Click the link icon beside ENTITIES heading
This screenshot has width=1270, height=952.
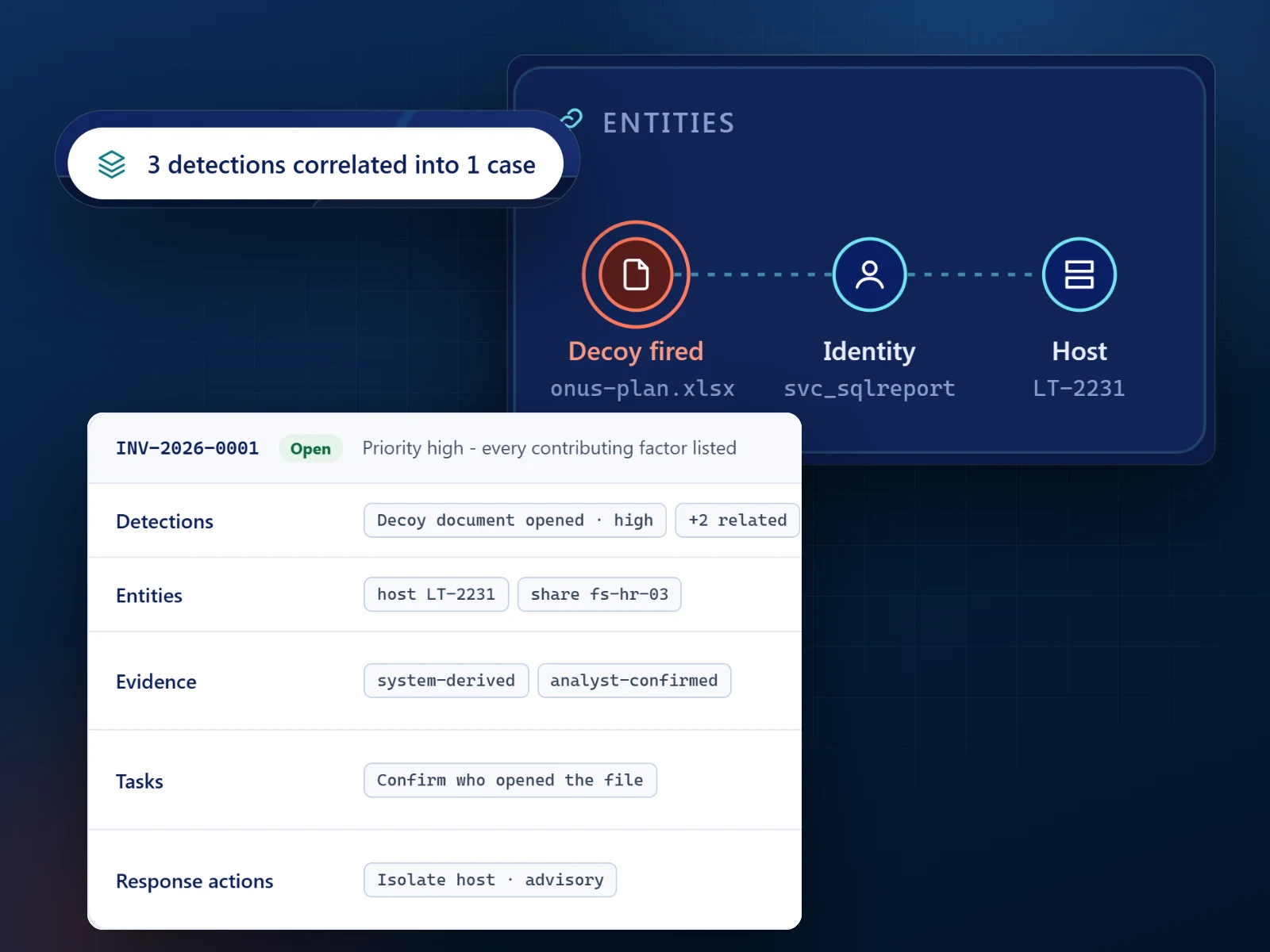[x=572, y=119]
